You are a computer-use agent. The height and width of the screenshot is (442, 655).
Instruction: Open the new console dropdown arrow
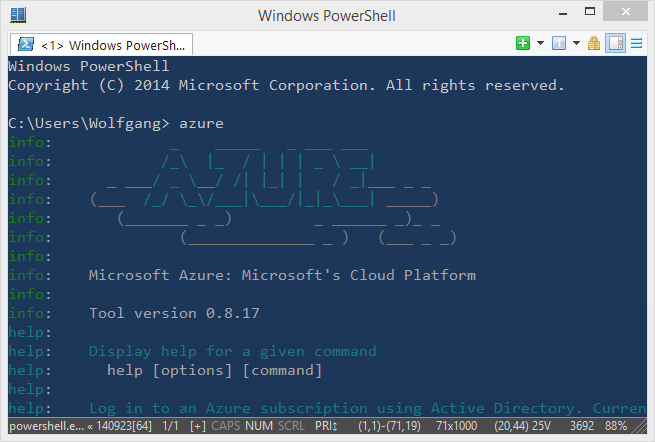(540, 43)
